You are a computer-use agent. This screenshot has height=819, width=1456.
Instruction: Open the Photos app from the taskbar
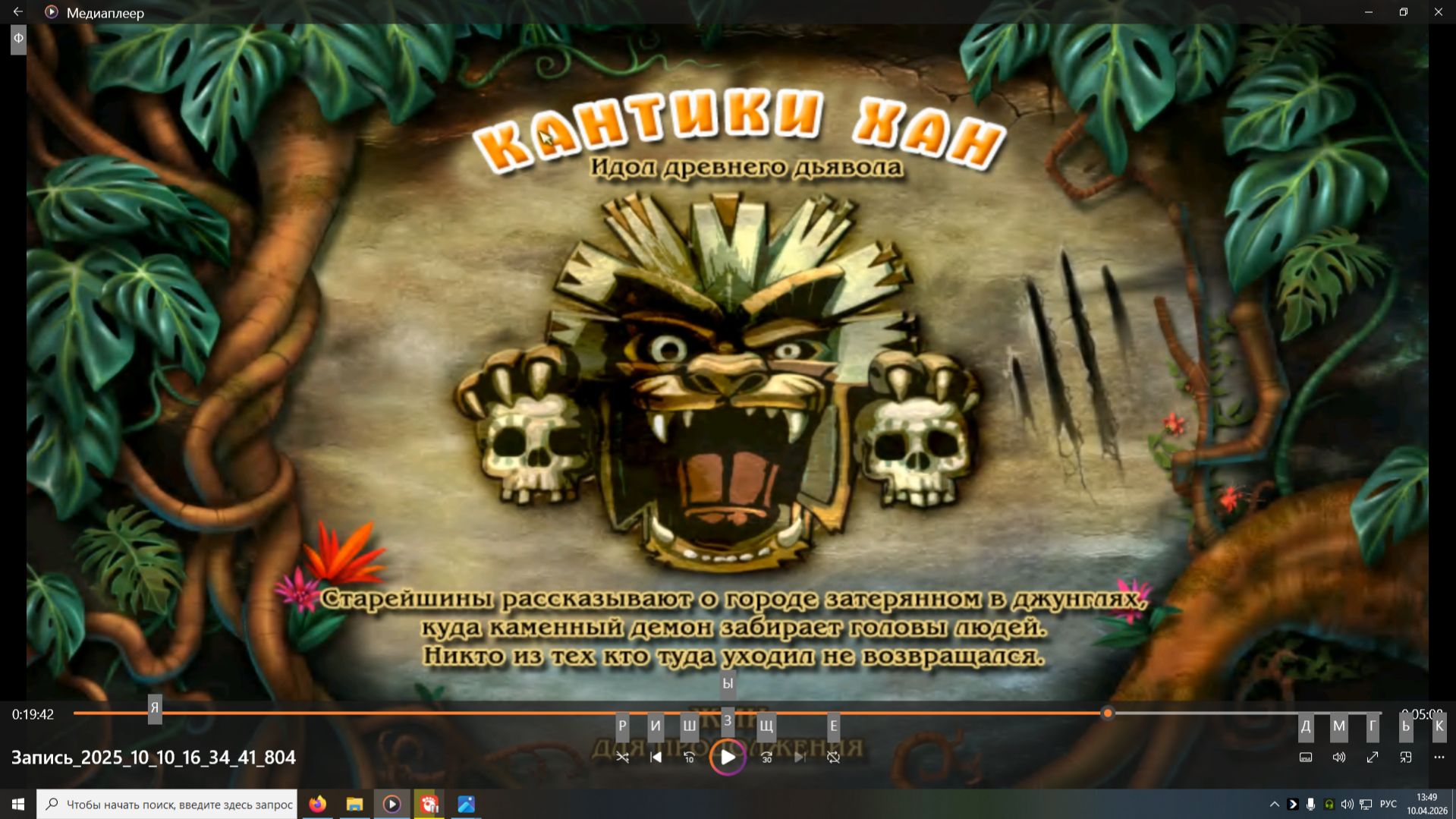click(467, 804)
